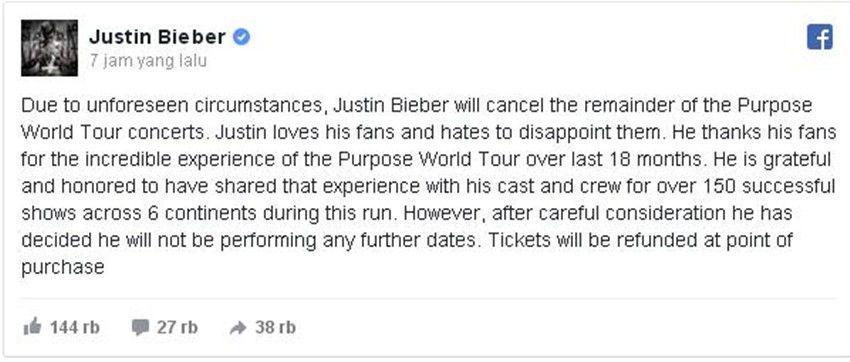Like the post using thumbs-up icon
Screen dimensions: 850x362
[x=33, y=327]
